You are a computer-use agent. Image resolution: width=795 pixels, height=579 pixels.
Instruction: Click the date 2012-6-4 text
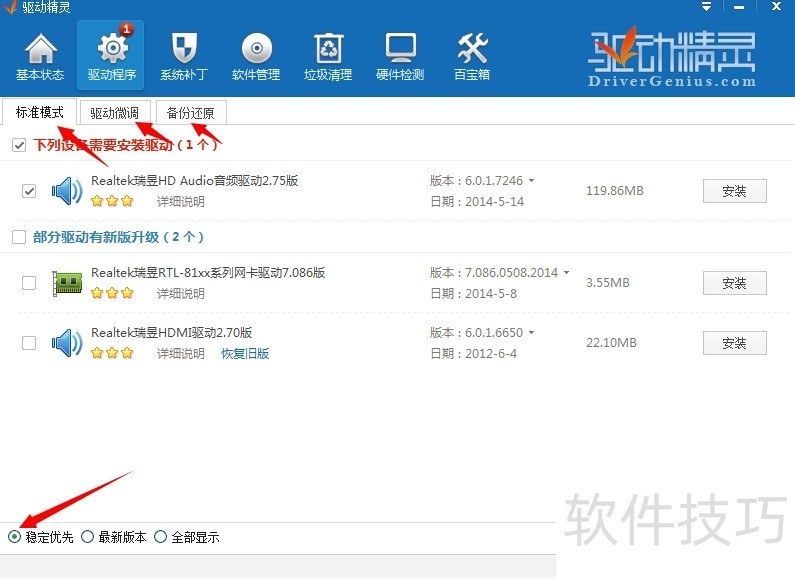[491, 353]
